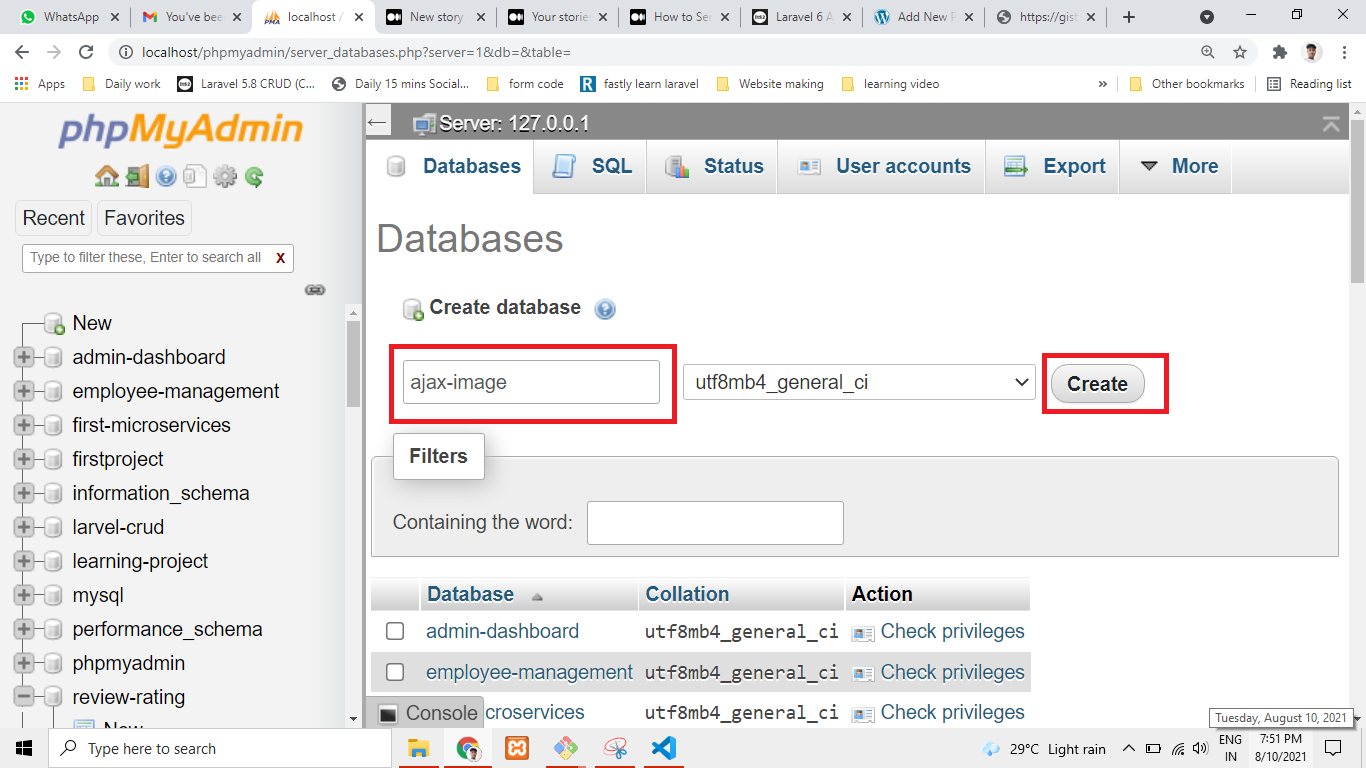Open XAMPP icon in taskbar
The image size is (1366, 768).
point(517,748)
